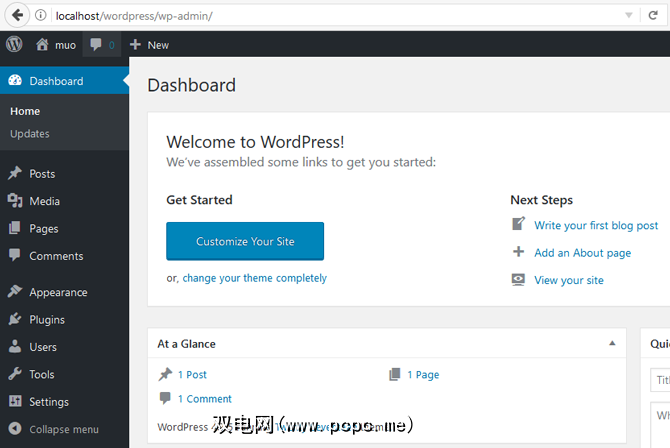
Task: Click the change your theme completely link
Action: 254,278
